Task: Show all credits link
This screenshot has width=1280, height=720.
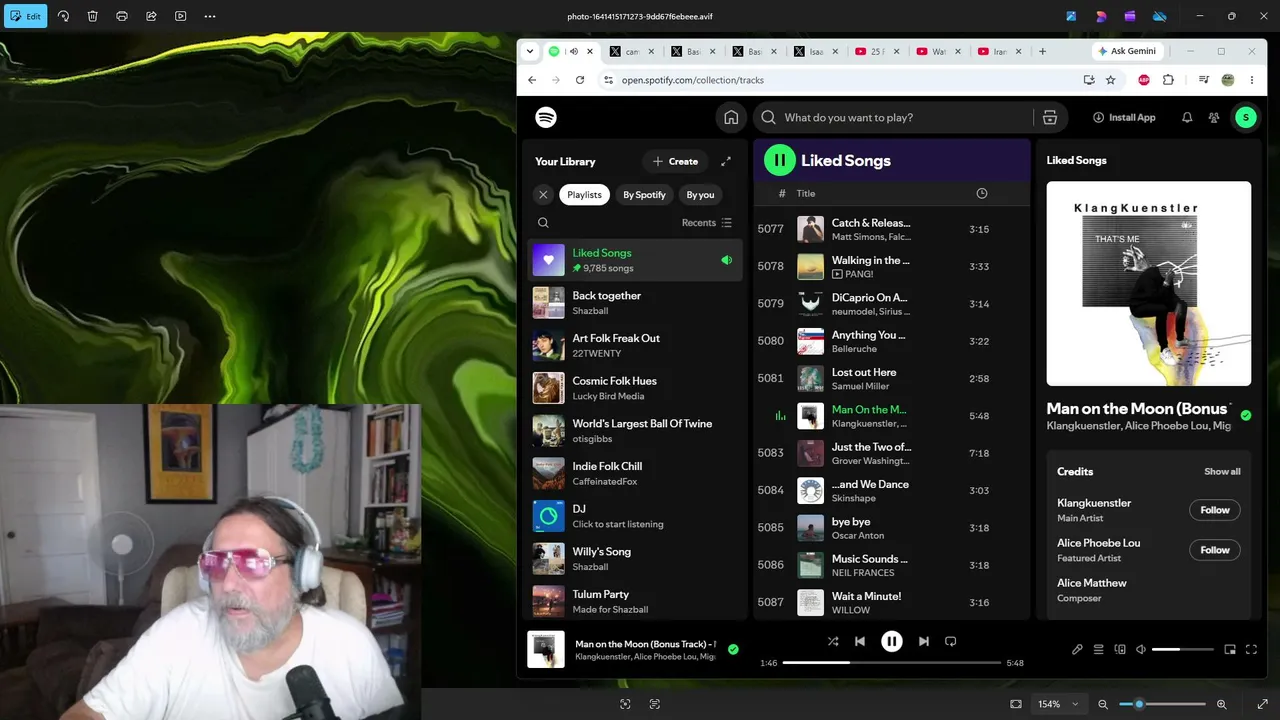Action: coord(1222,472)
